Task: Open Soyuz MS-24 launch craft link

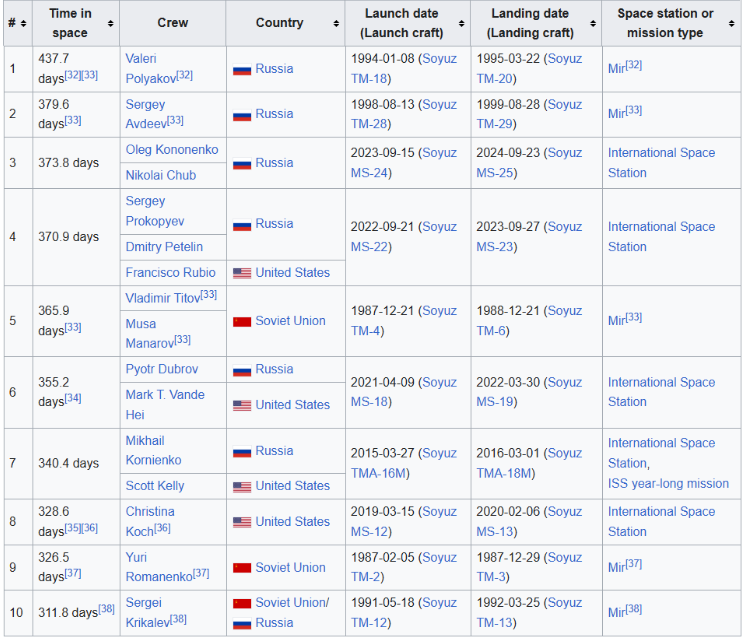Action: (404, 163)
